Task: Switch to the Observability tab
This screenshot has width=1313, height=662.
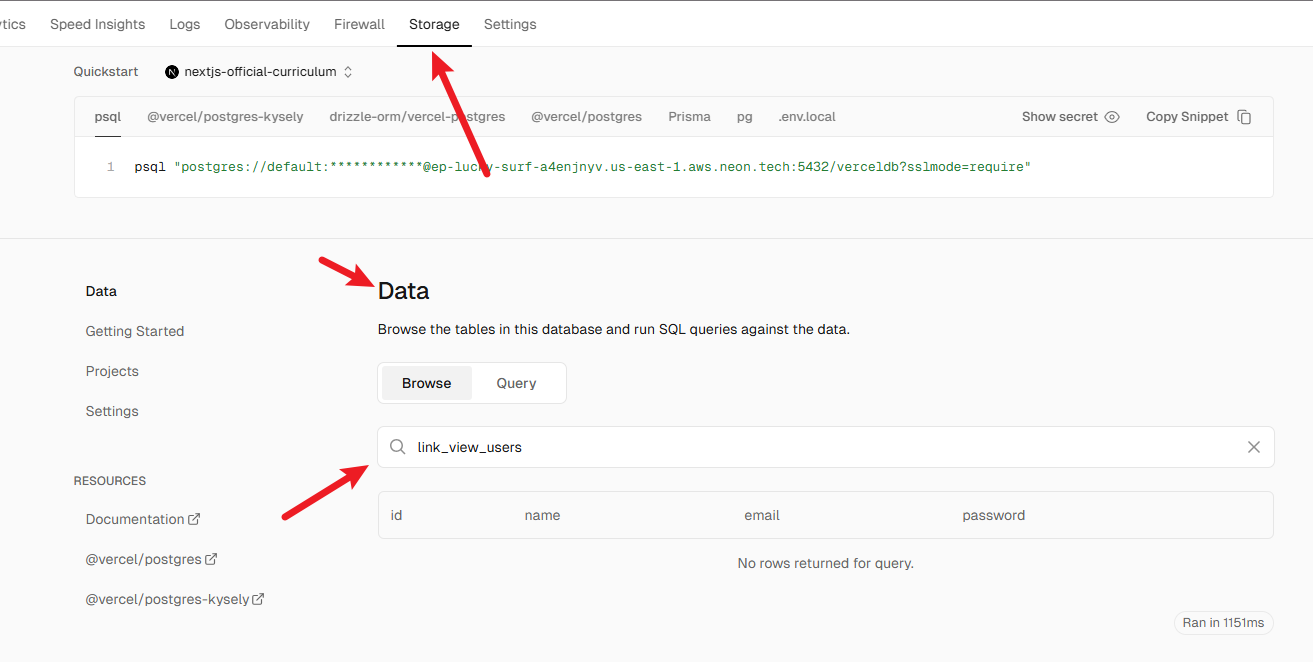Action: [267, 24]
